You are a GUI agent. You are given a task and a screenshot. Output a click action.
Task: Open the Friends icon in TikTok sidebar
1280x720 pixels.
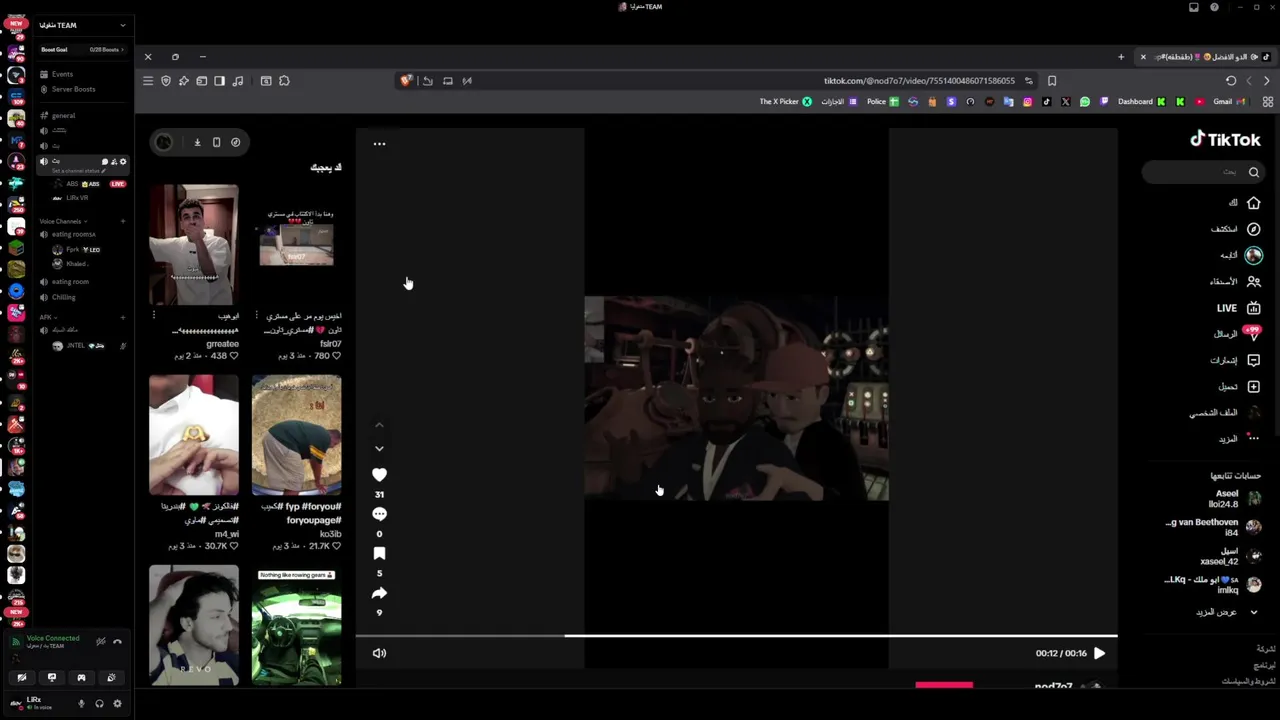pos(1253,282)
